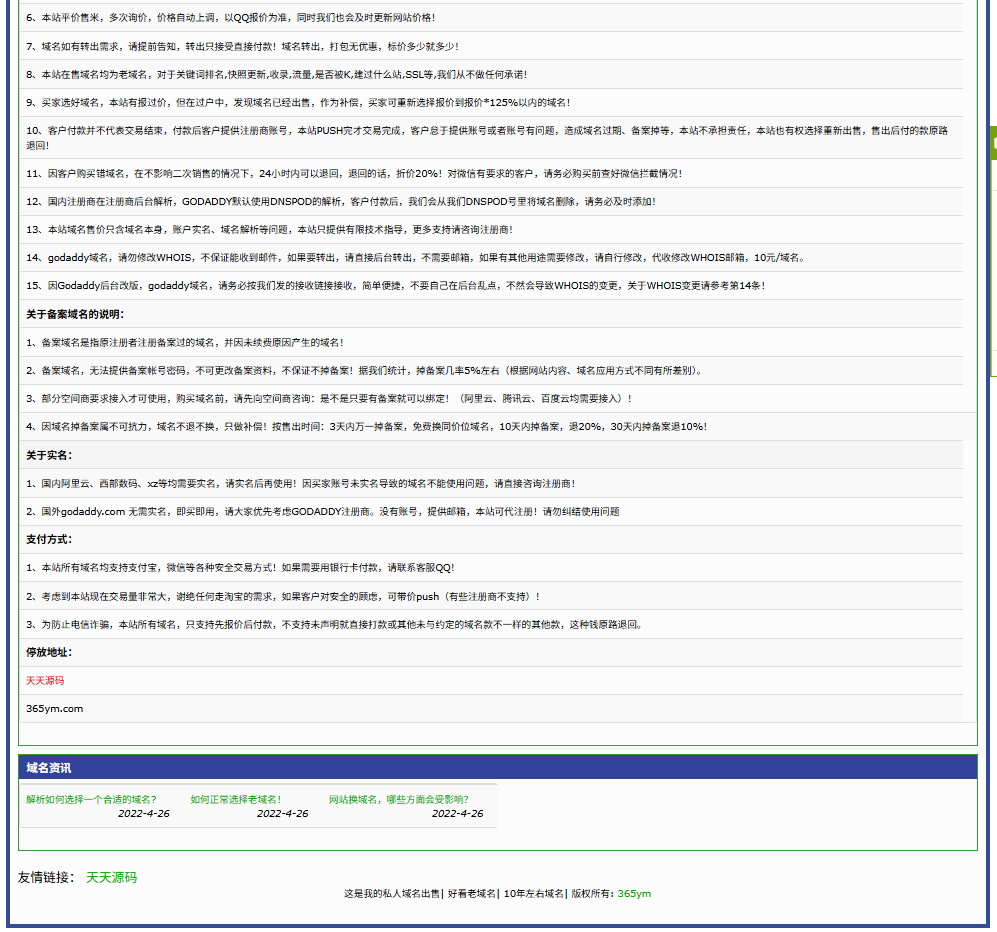Open article 解析如何选择一个合适的域名?
This screenshot has height=932, width=997.
pos(91,800)
